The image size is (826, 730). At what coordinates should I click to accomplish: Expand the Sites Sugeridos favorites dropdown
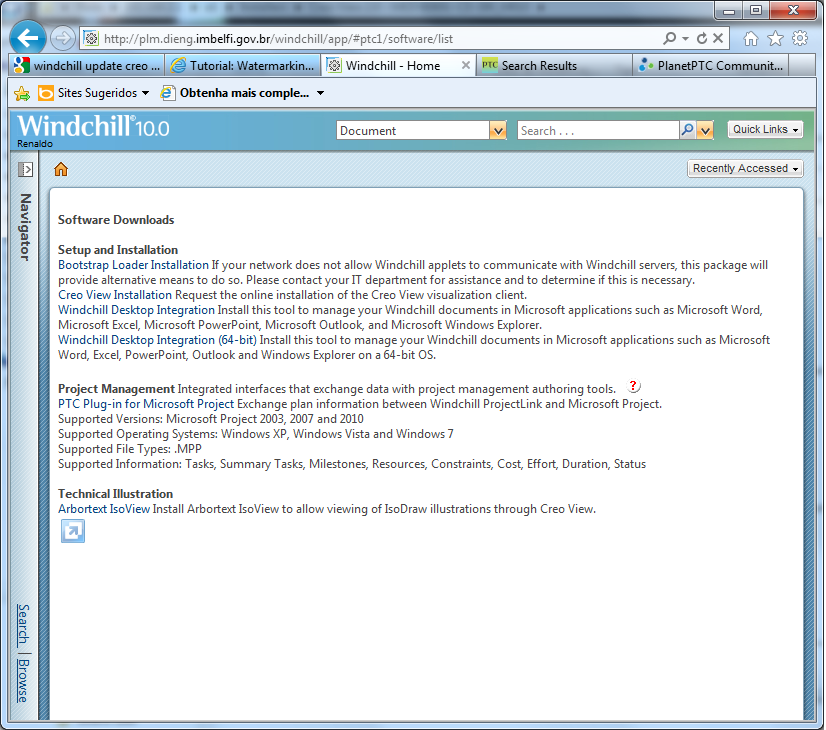click(x=145, y=93)
